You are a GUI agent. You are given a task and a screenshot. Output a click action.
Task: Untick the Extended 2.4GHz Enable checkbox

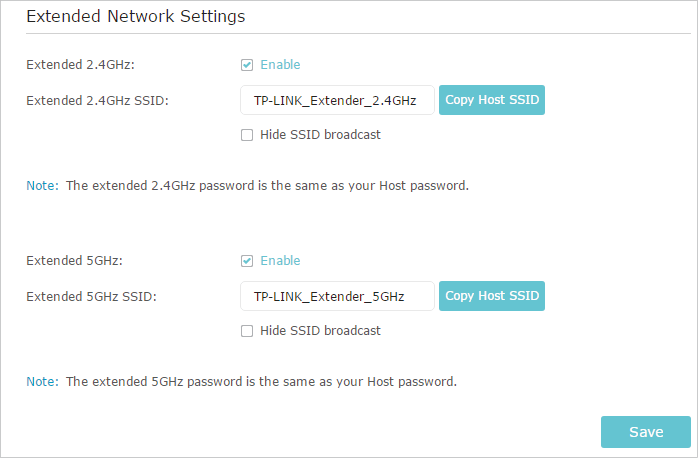[247, 65]
